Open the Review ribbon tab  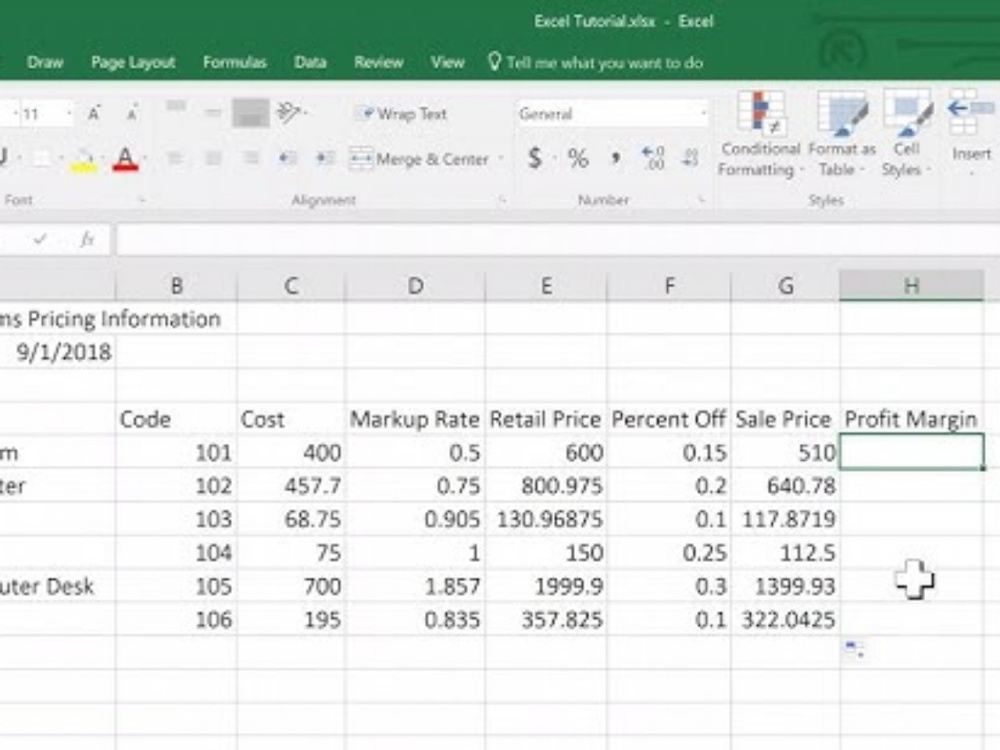(378, 61)
